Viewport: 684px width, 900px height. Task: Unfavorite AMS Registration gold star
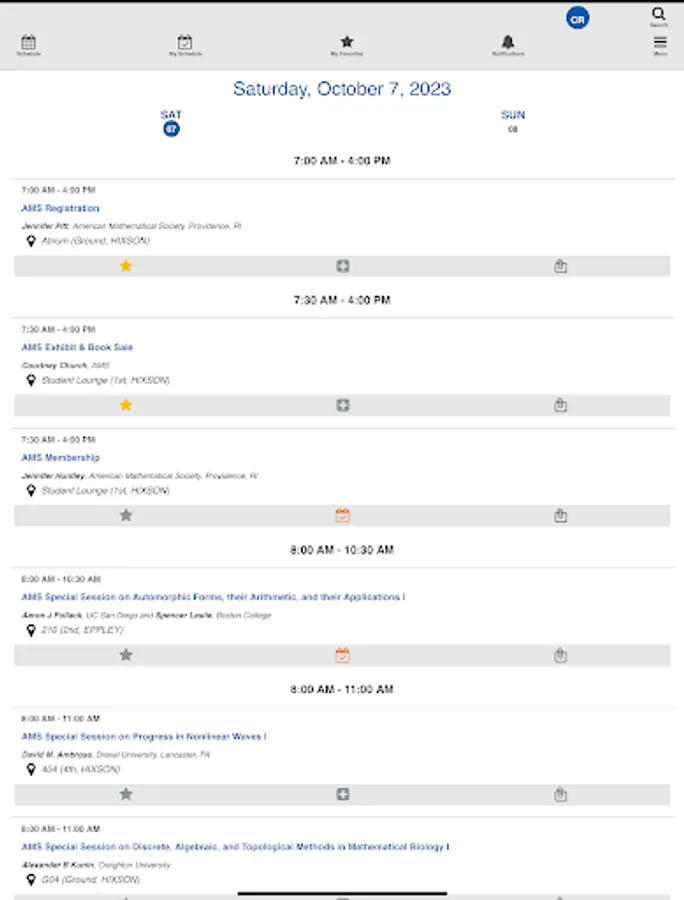(x=126, y=266)
